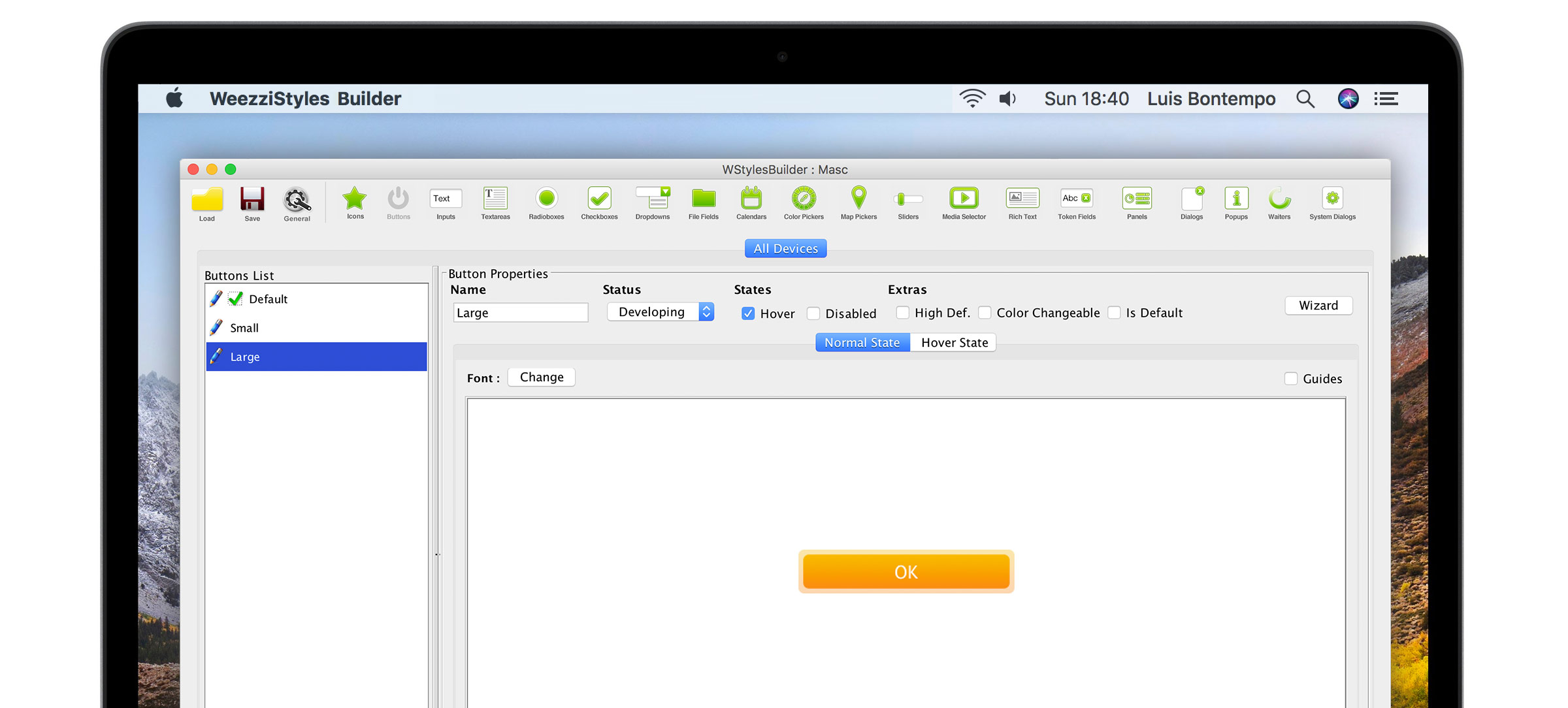1568x708 pixels.
Task: Click the Save floppy disk icon
Action: tap(252, 204)
